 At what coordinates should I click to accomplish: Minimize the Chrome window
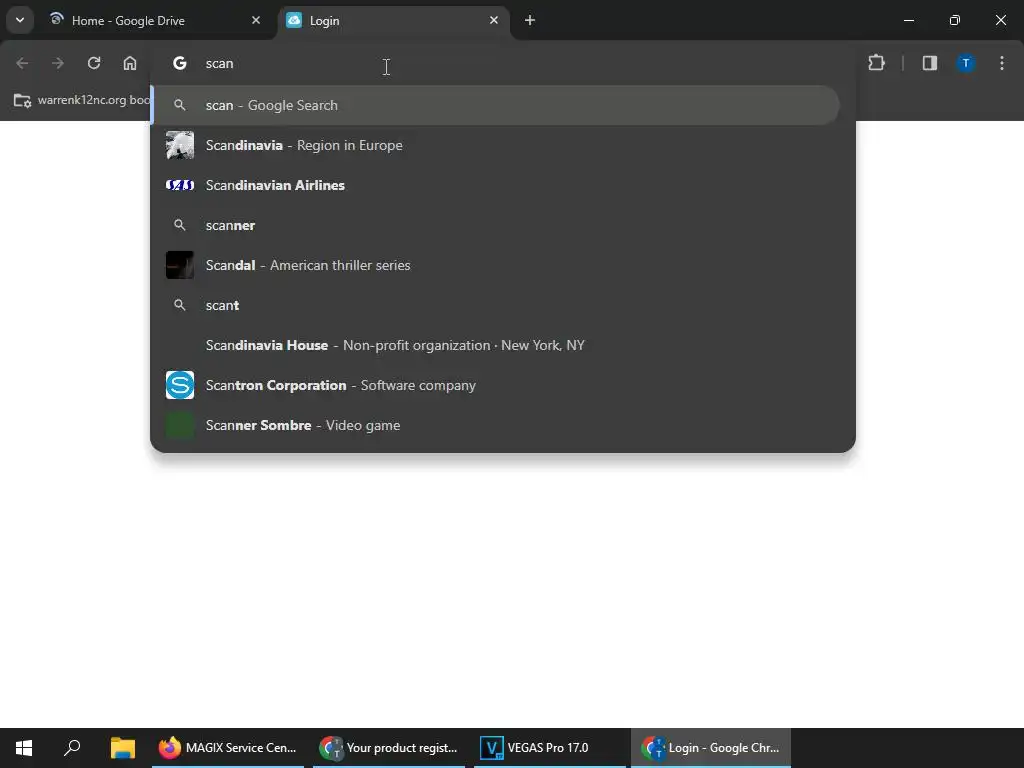coord(908,20)
